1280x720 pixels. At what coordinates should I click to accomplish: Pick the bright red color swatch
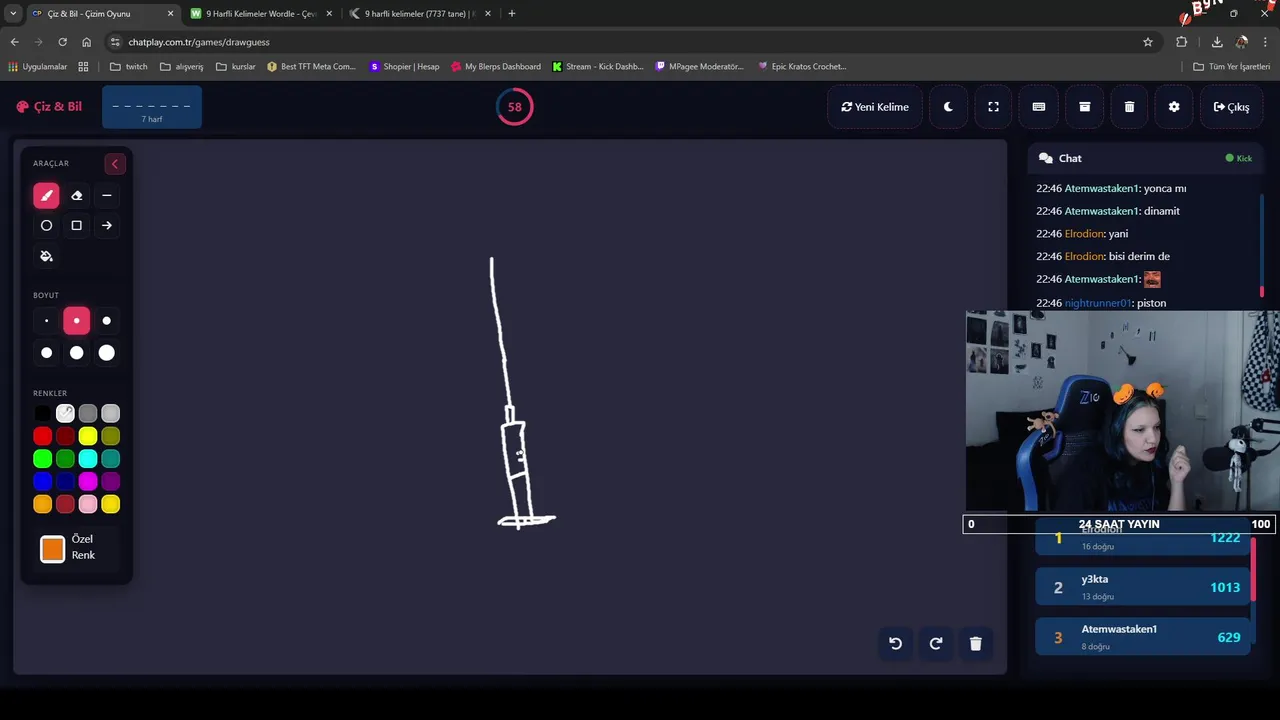pyautogui.click(x=42, y=436)
